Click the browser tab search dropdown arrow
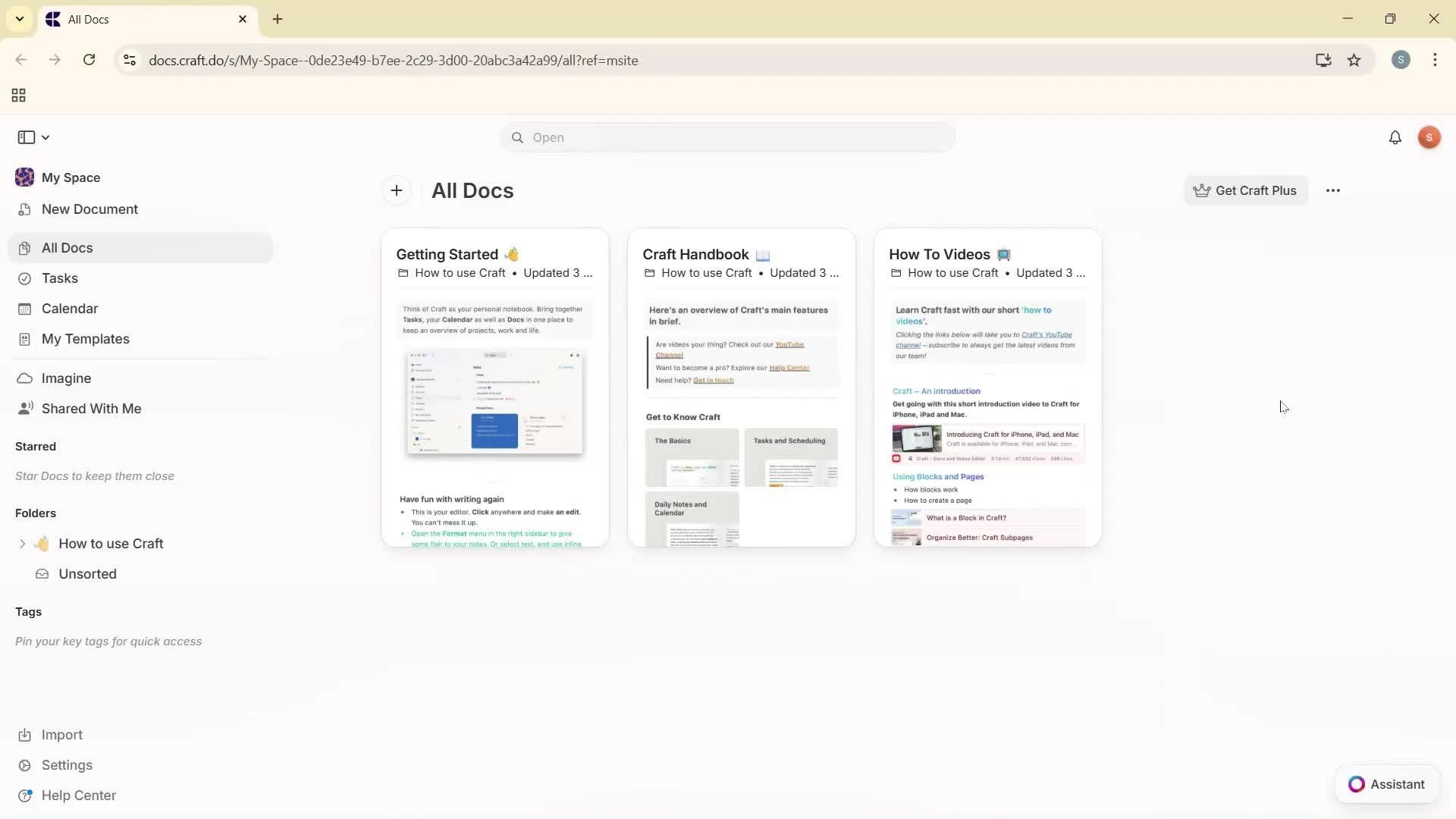The height and width of the screenshot is (819, 1456). [20, 19]
